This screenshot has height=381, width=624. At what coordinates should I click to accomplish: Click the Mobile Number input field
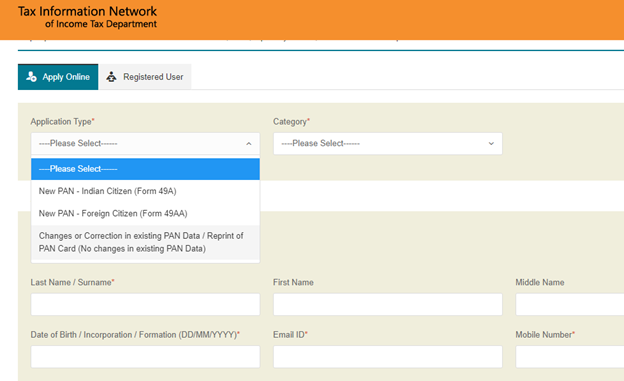pyautogui.click(x=570, y=357)
